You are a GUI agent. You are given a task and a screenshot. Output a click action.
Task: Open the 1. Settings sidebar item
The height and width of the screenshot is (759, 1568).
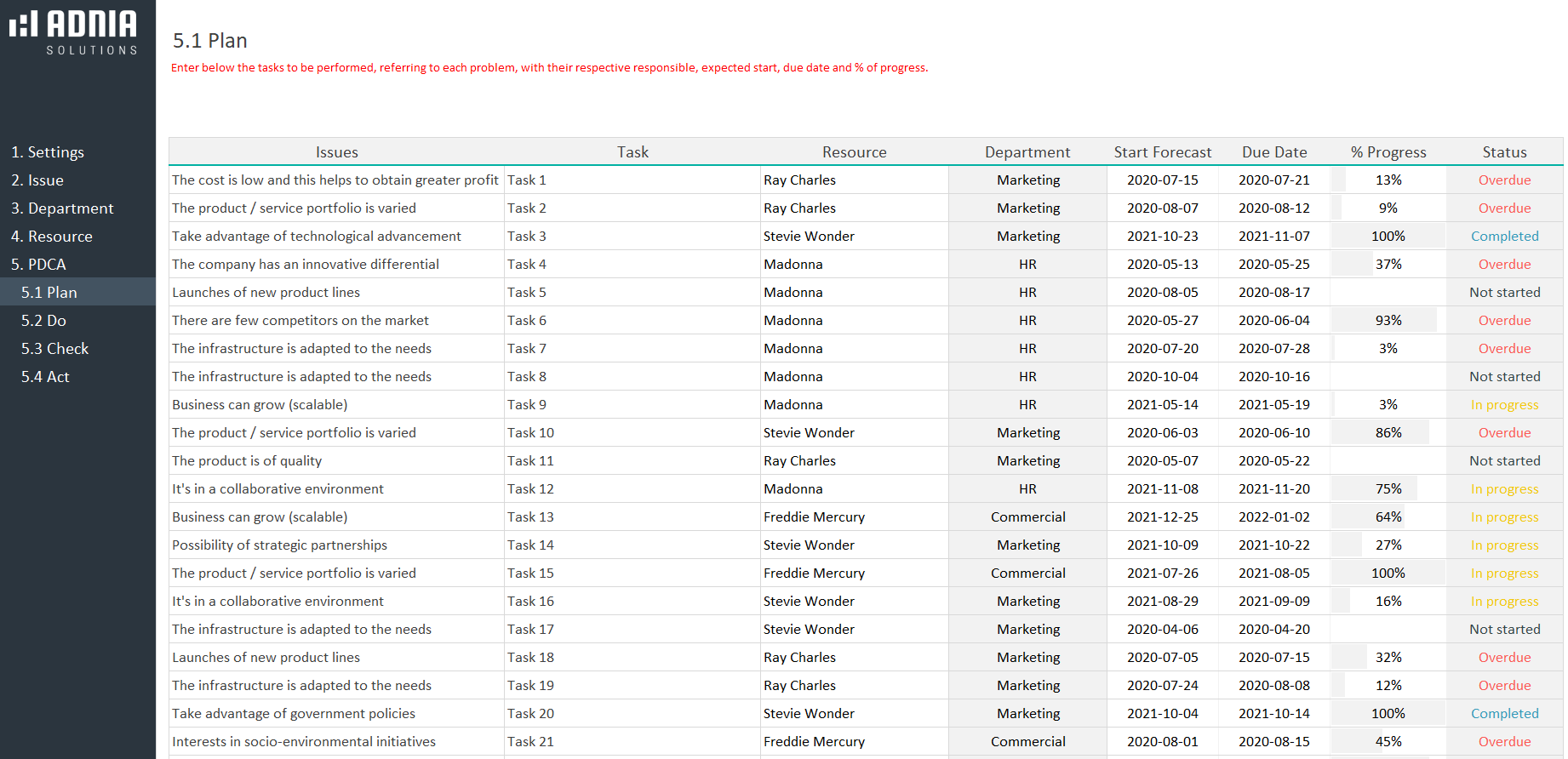click(48, 152)
